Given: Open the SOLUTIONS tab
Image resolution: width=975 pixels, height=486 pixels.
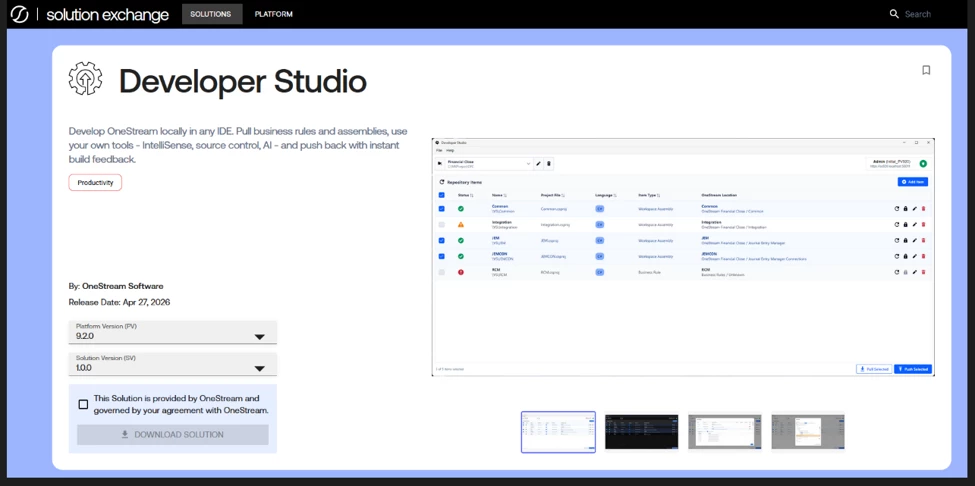Looking at the screenshot, I should pyautogui.click(x=212, y=14).
